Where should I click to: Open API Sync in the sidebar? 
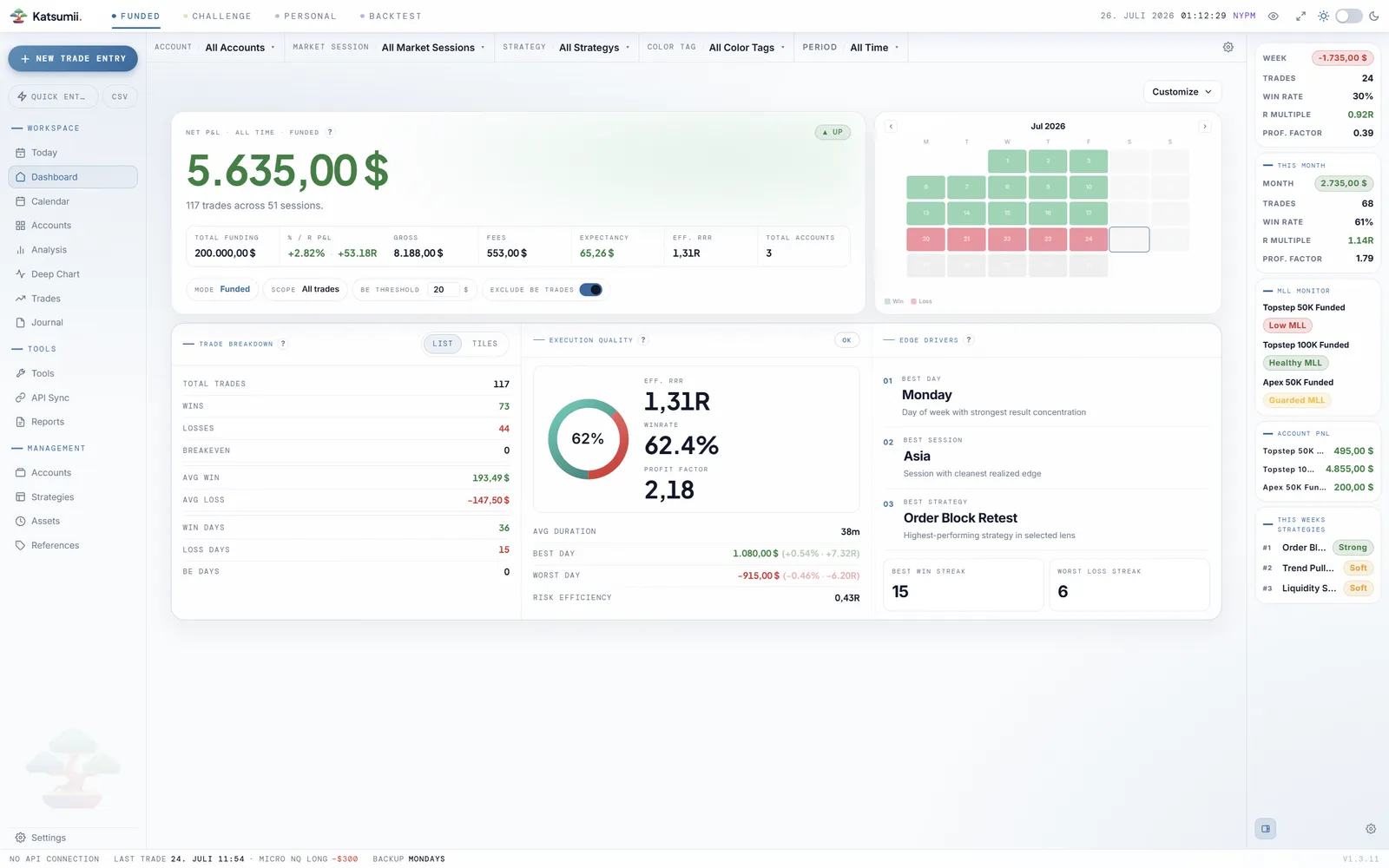point(73,398)
